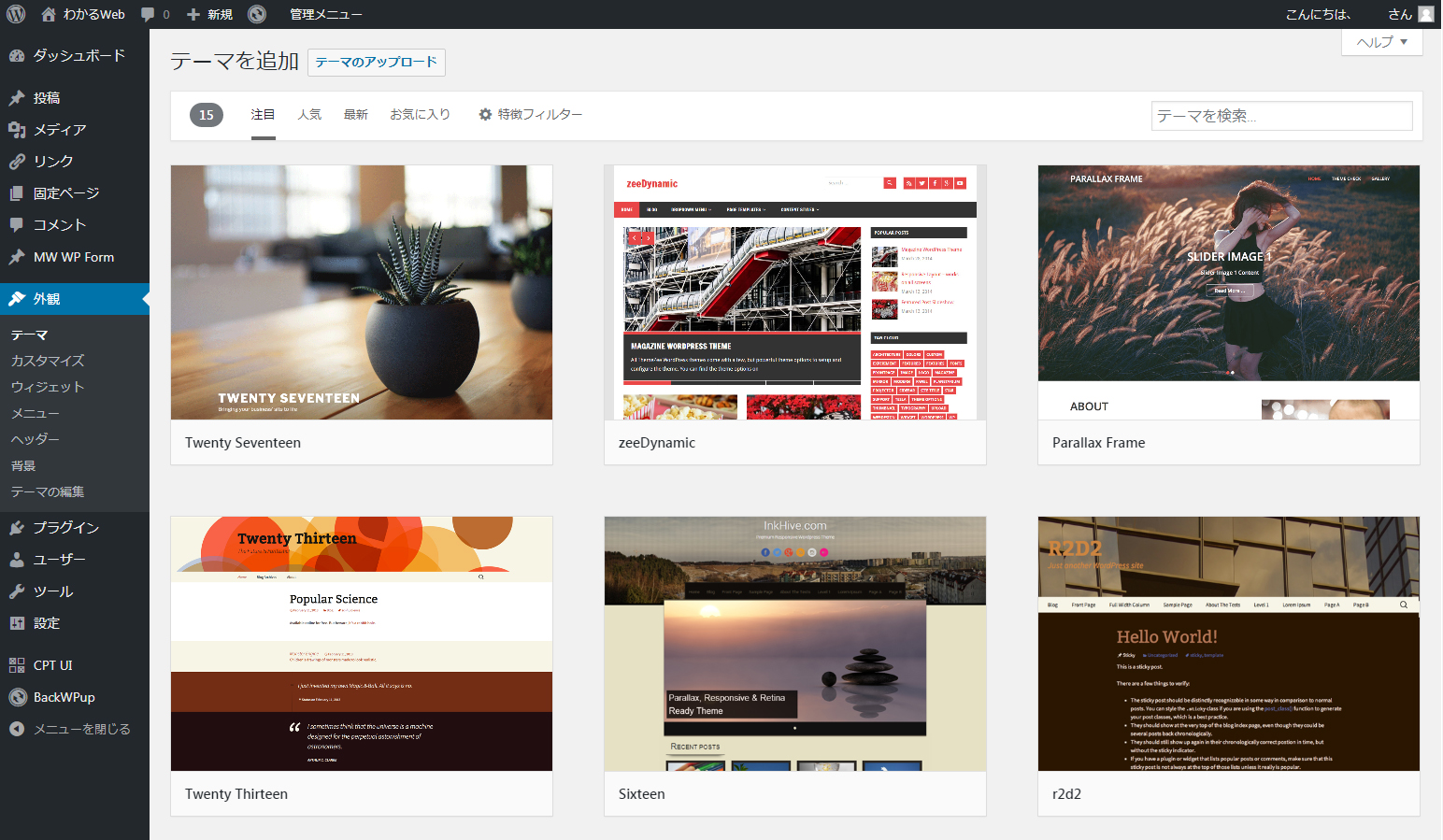Click the CPT UI grid icon
Image resolution: width=1443 pixels, height=840 pixels.
(x=17, y=665)
